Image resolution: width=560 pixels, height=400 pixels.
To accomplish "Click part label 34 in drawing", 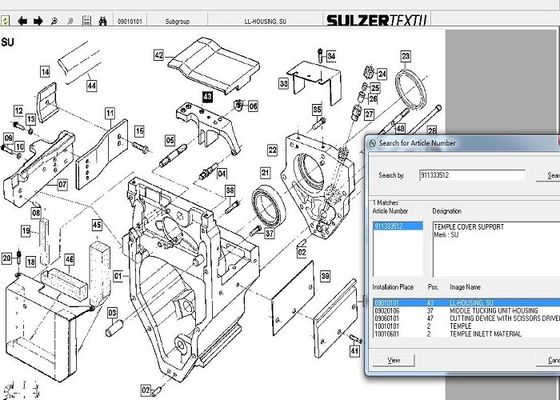I will [x=331, y=56].
